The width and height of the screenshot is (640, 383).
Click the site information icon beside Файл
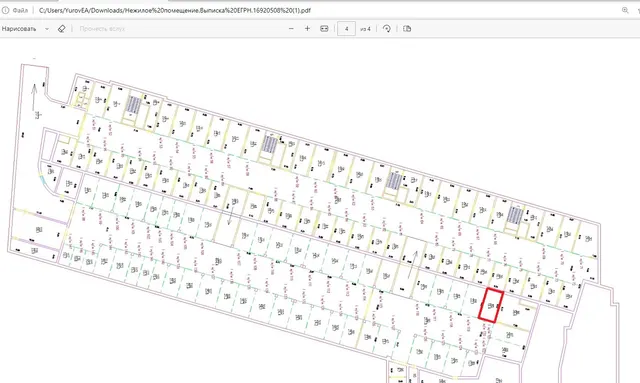5,10
